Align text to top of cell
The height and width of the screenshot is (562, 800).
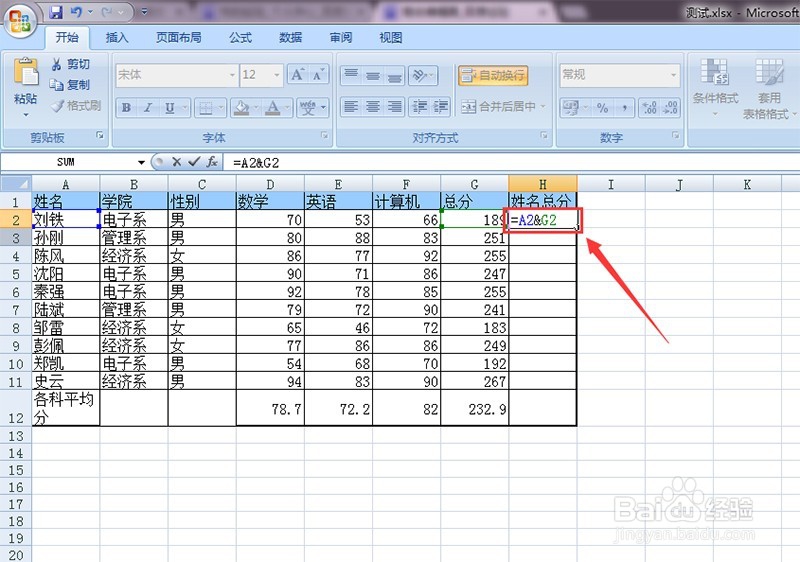click(351, 75)
